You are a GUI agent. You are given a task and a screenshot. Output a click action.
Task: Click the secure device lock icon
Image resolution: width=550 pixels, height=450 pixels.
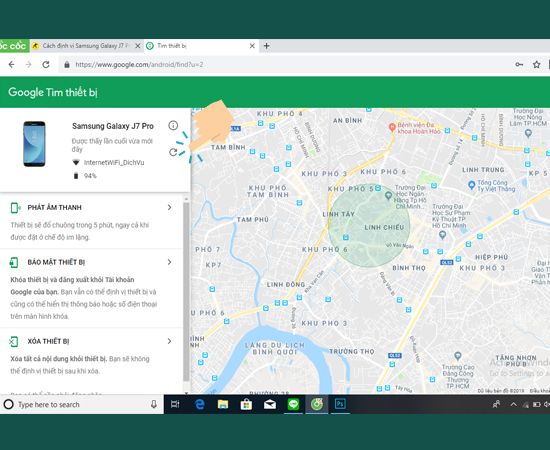(x=14, y=262)
